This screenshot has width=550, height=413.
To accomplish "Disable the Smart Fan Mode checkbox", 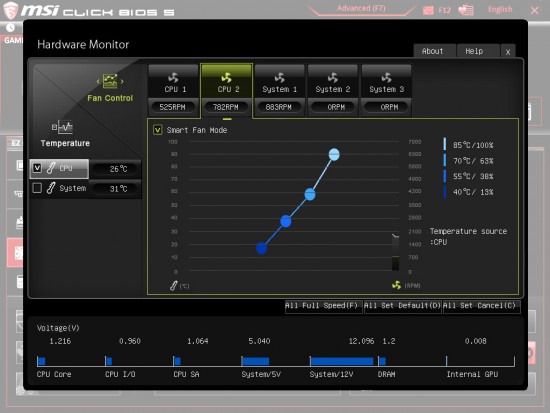I will (x=157, y=130).
